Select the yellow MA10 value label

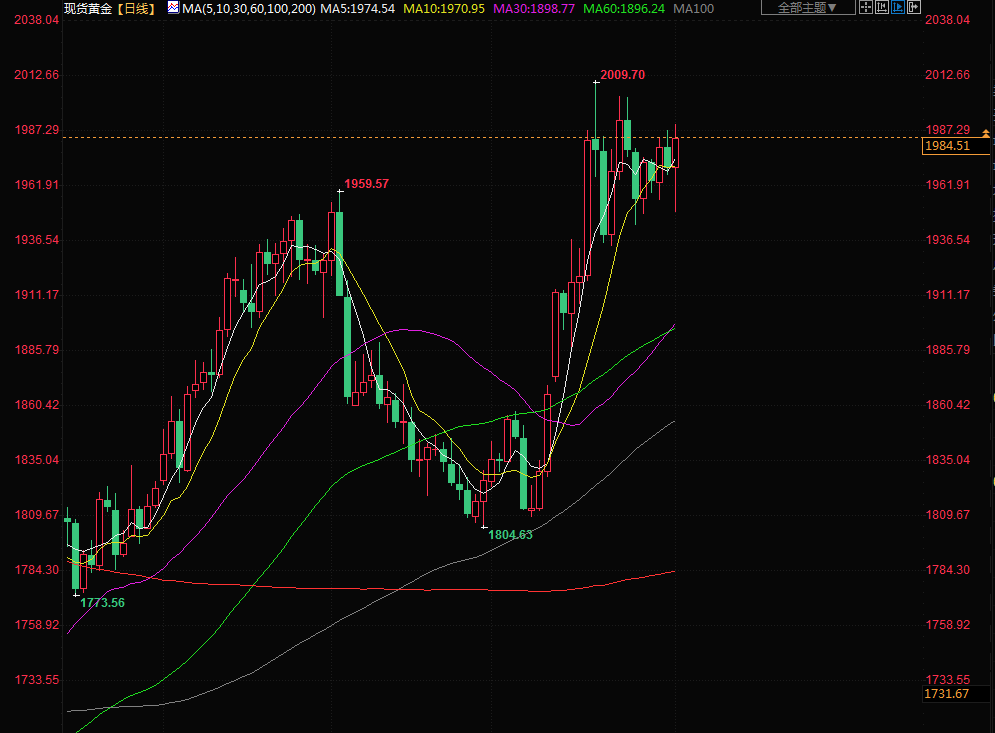pyautogui.click(x=444, y=8)
